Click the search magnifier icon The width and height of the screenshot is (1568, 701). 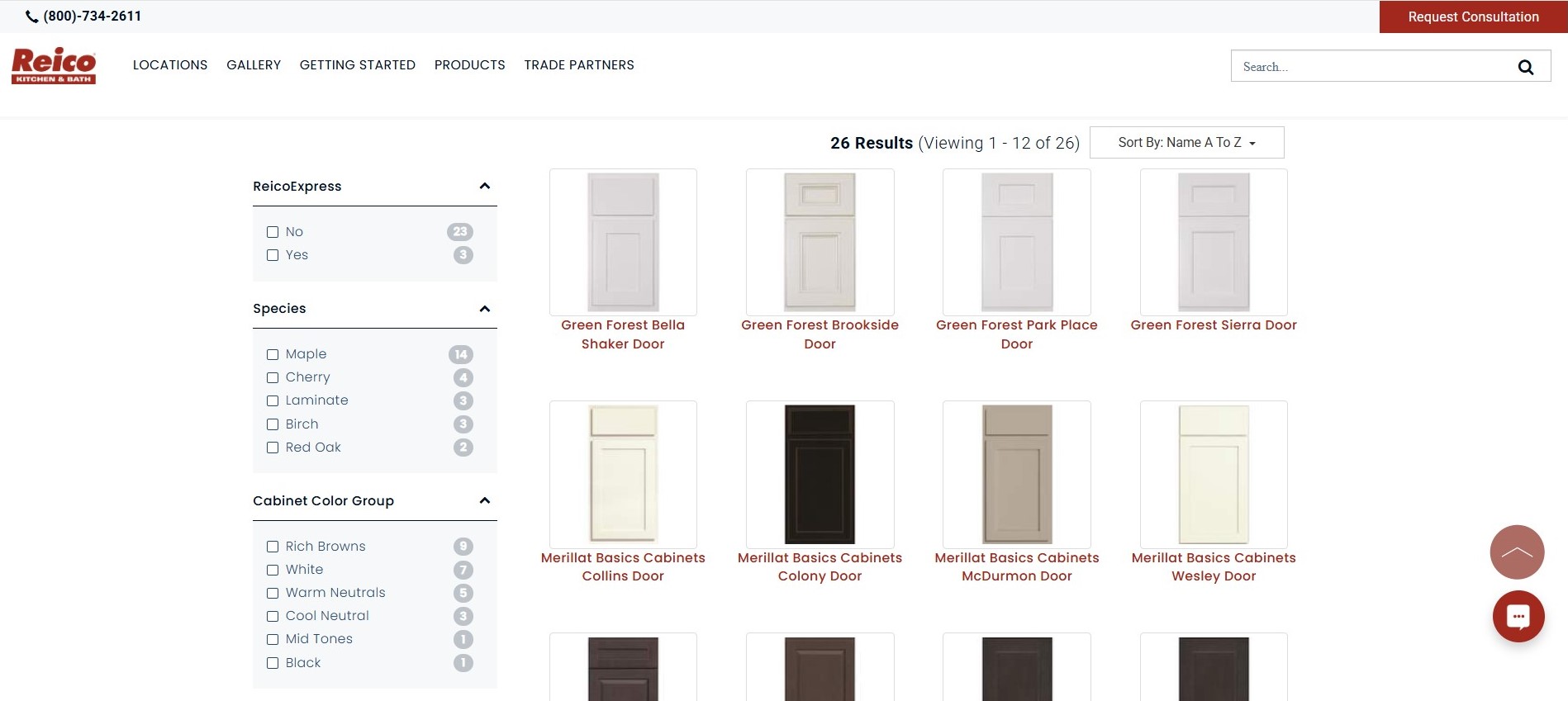(x=1525, y=67)
